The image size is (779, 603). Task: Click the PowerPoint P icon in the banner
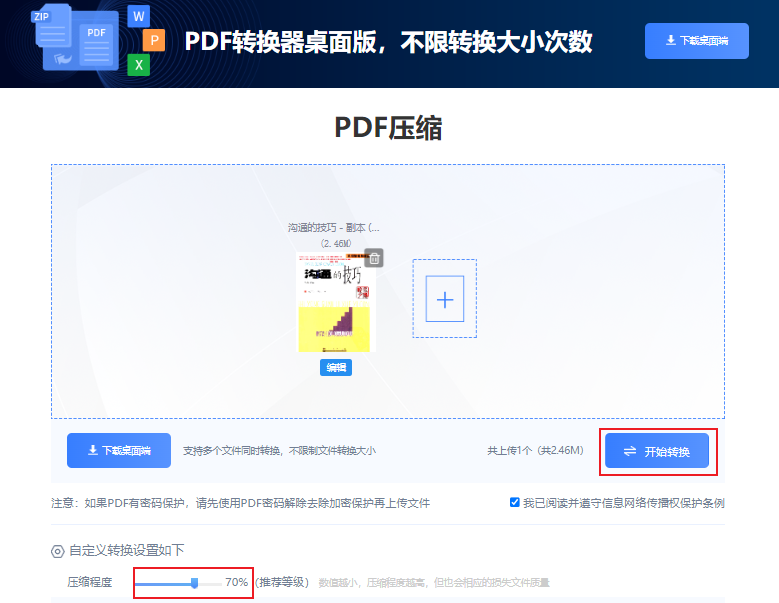(x=154, y=40)
